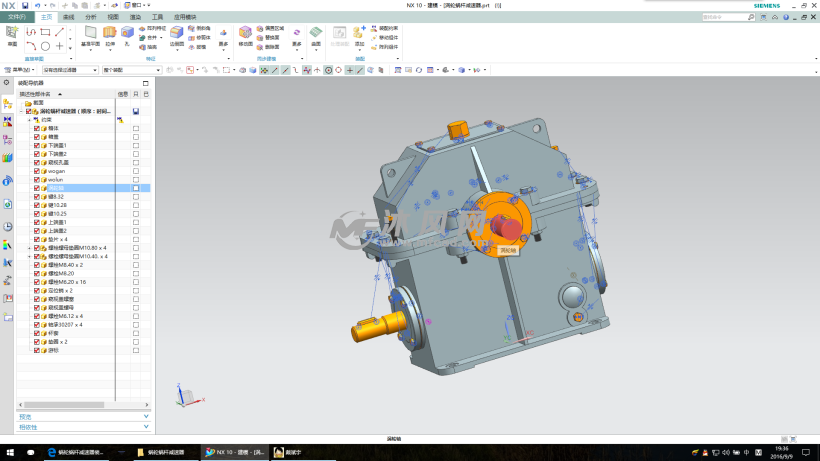Expand the 螺栓螺母垫圈M10.40 x 4 node
The height and width of the screenshot is (461, 820).
click(29, 257)
